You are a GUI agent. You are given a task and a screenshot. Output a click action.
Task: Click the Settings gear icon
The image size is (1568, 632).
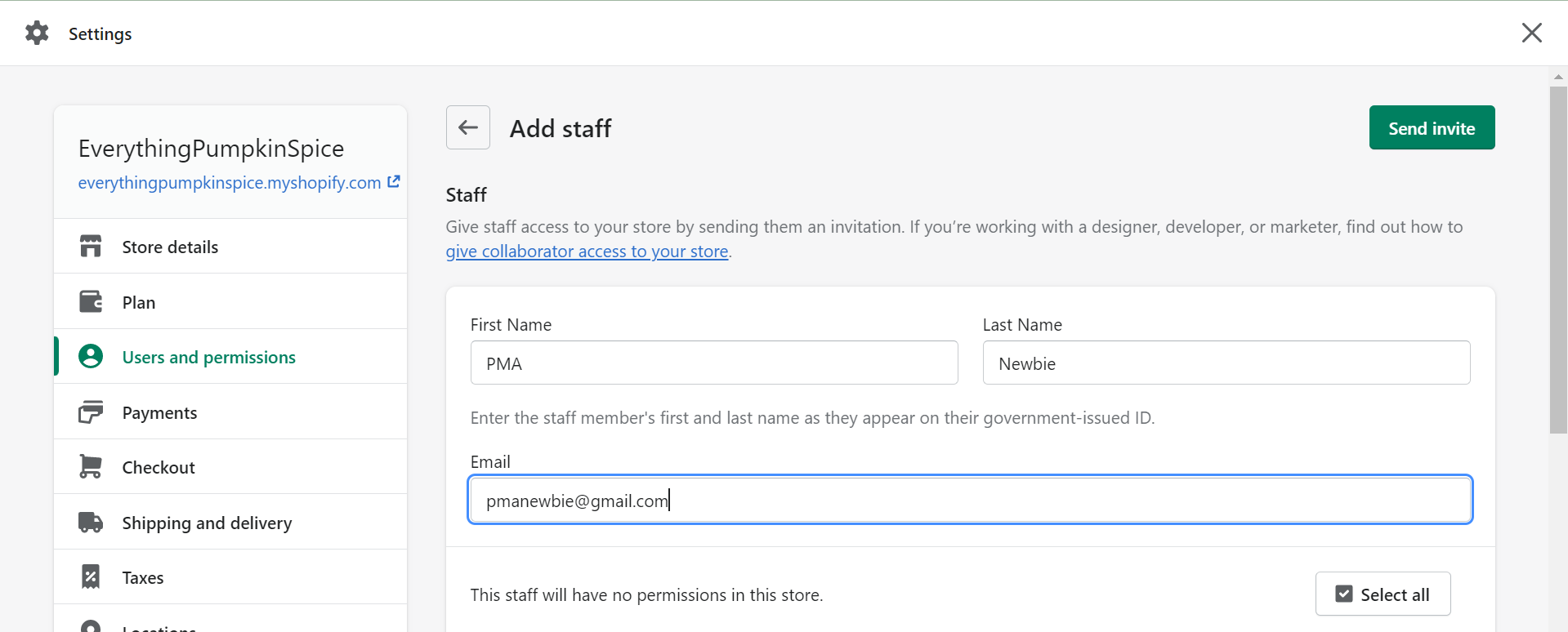coord(37,33)
